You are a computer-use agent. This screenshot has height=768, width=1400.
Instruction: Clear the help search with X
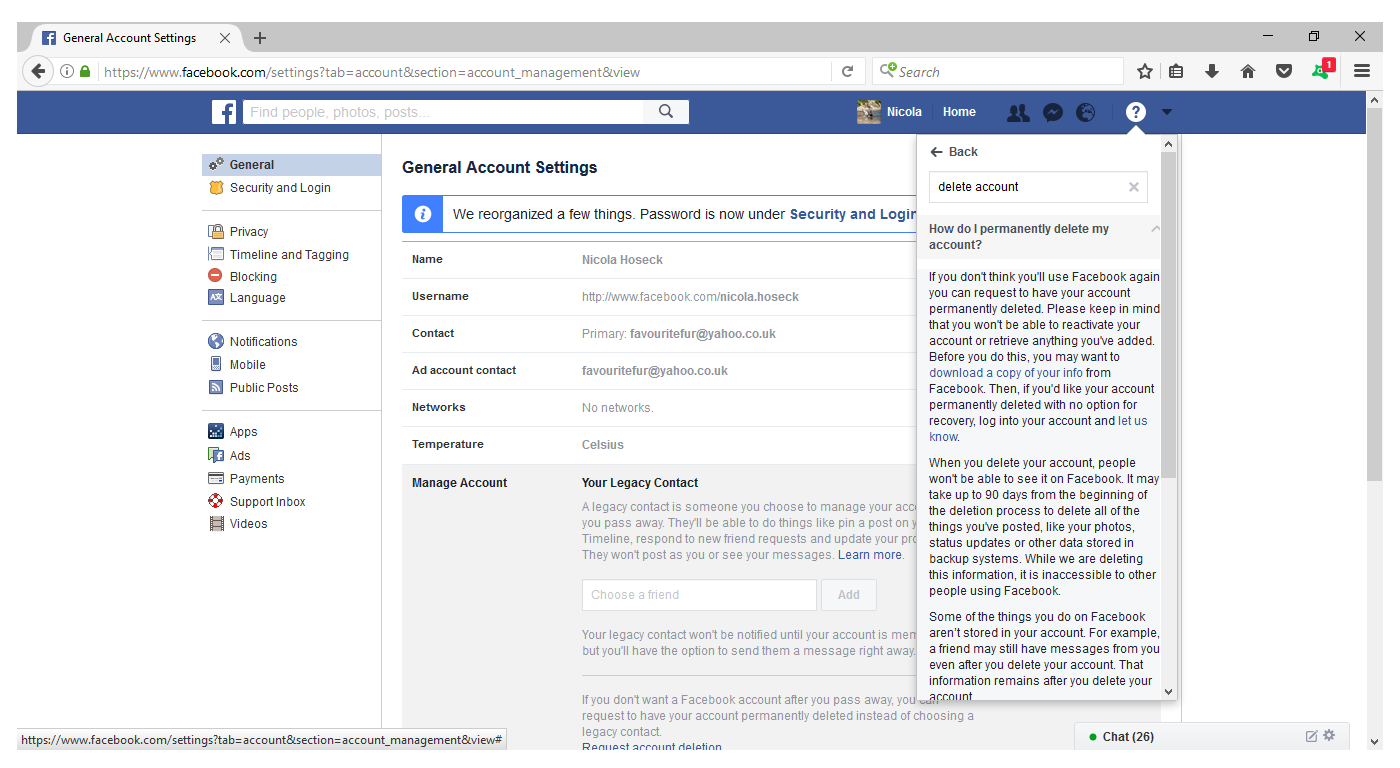(x=1134, y=187)
